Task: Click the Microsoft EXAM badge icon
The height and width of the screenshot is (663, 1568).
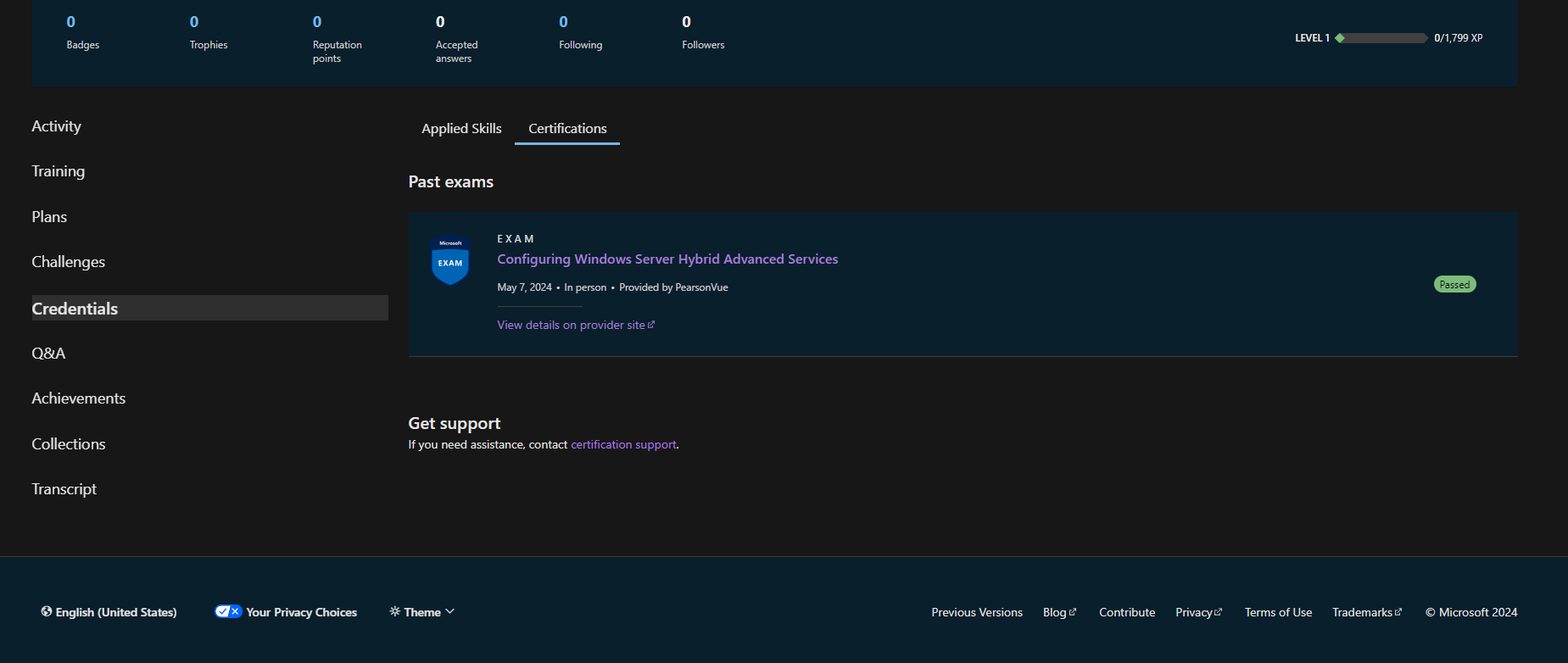Action: click(x=450, y=259)
